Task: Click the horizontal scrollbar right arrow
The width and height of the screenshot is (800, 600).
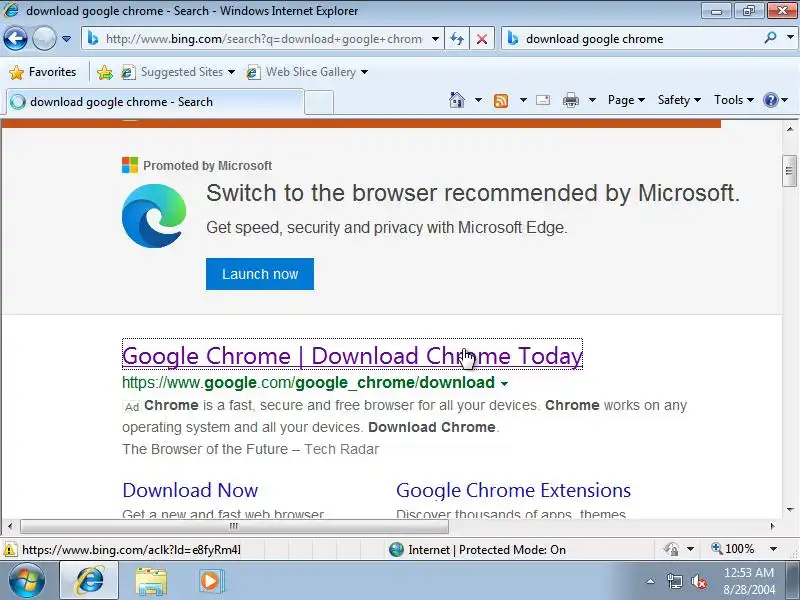Action: tap(772, 526)
